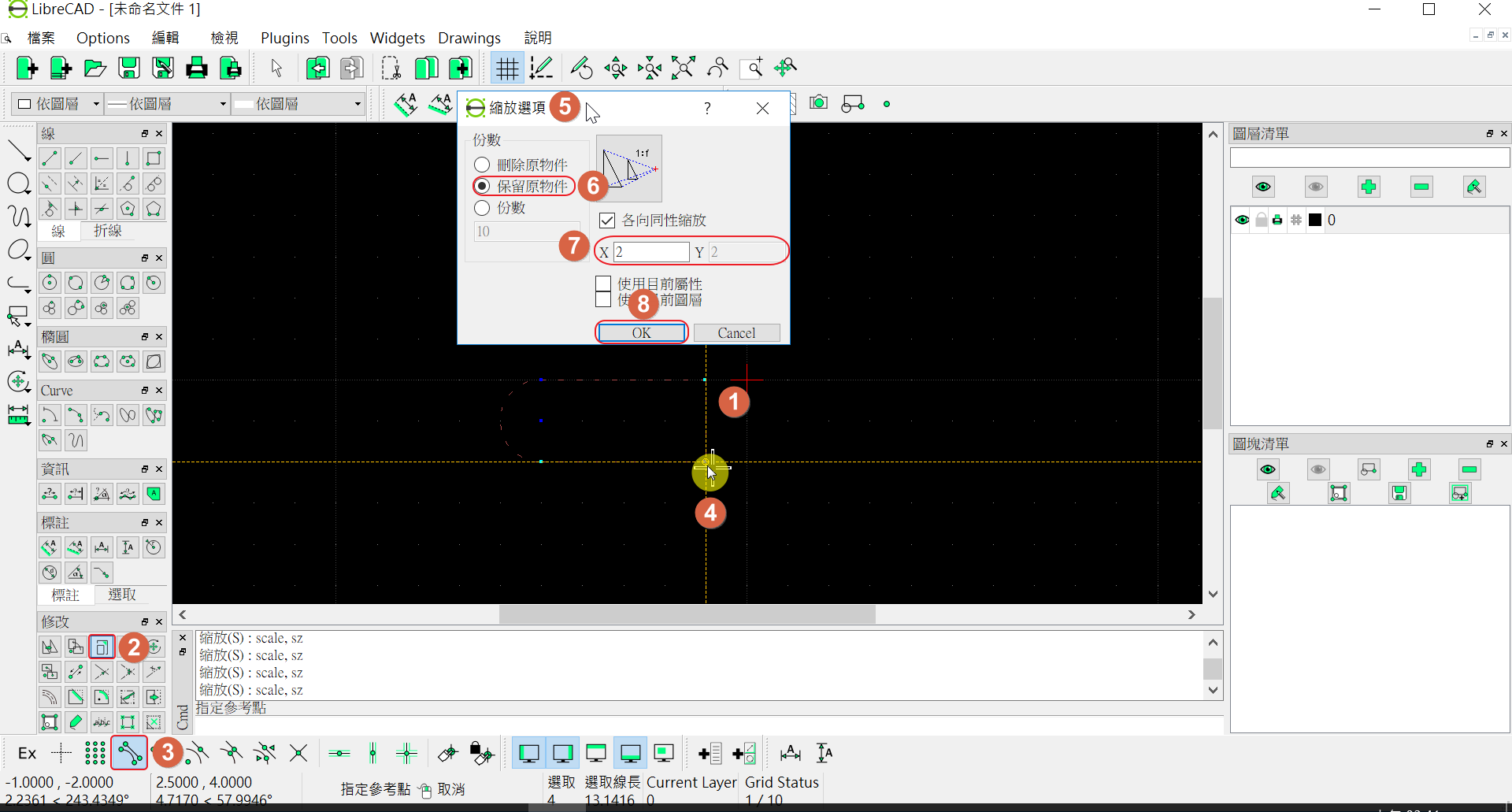Open the Options menu
The width and height of the screenshot is (1512, 812).
[x=103, y=38]
